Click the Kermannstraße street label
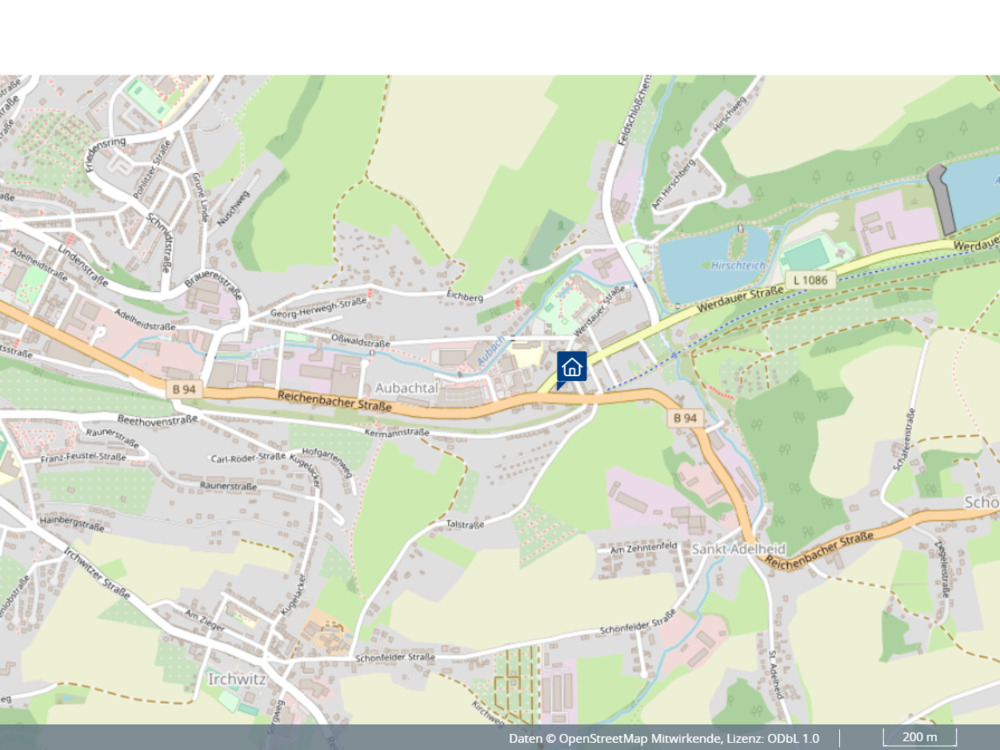This screenshot has height=750, width=1000. pos(397,432)
